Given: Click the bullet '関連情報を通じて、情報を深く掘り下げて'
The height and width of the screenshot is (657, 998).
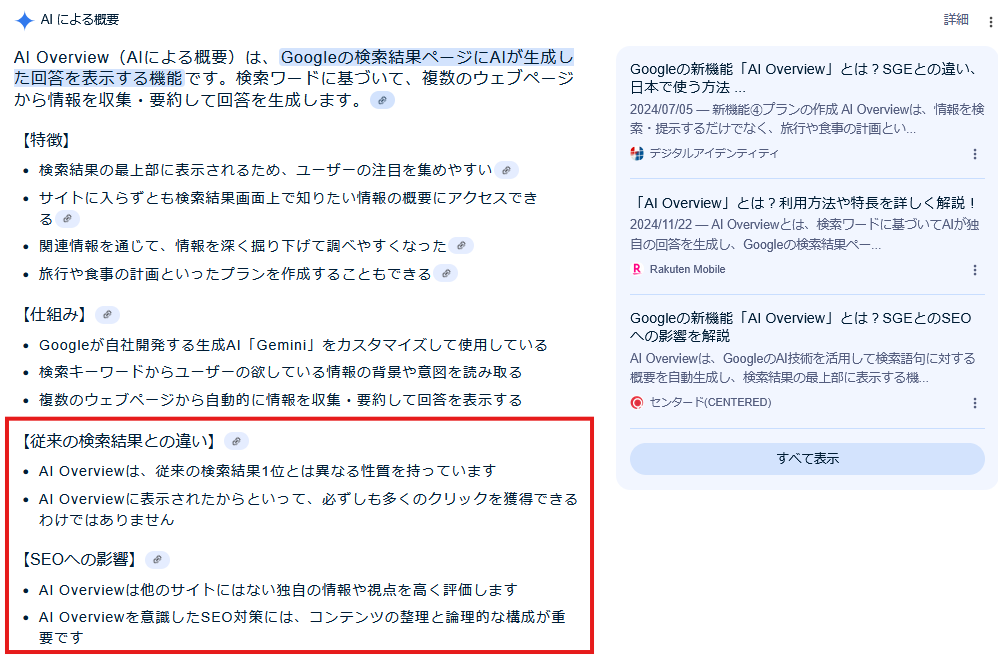Looking at the screenshot, I should click(242, 245).
